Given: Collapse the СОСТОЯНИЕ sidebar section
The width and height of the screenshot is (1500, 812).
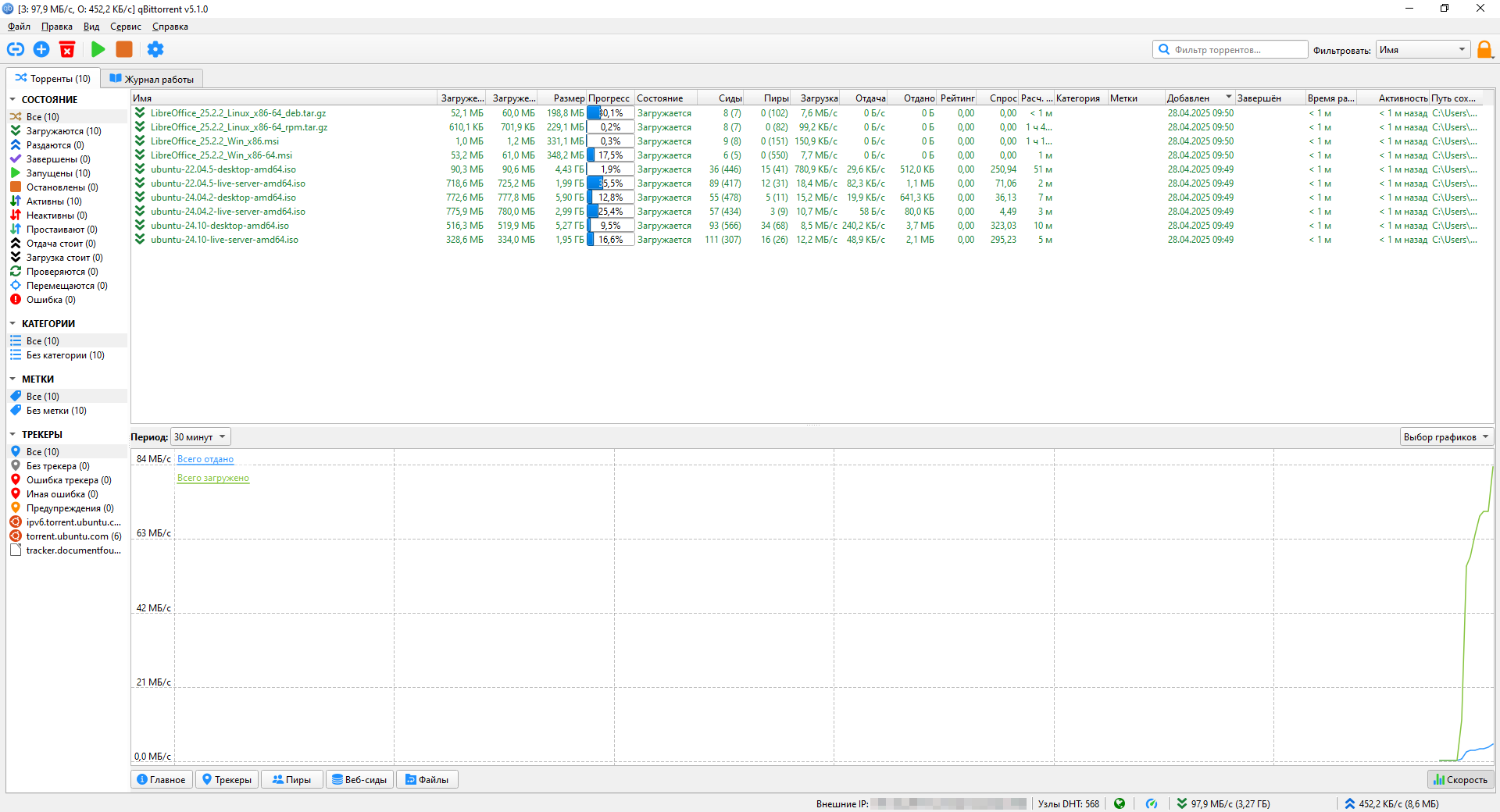Looking at the screenshot, I should coord(12,100).
